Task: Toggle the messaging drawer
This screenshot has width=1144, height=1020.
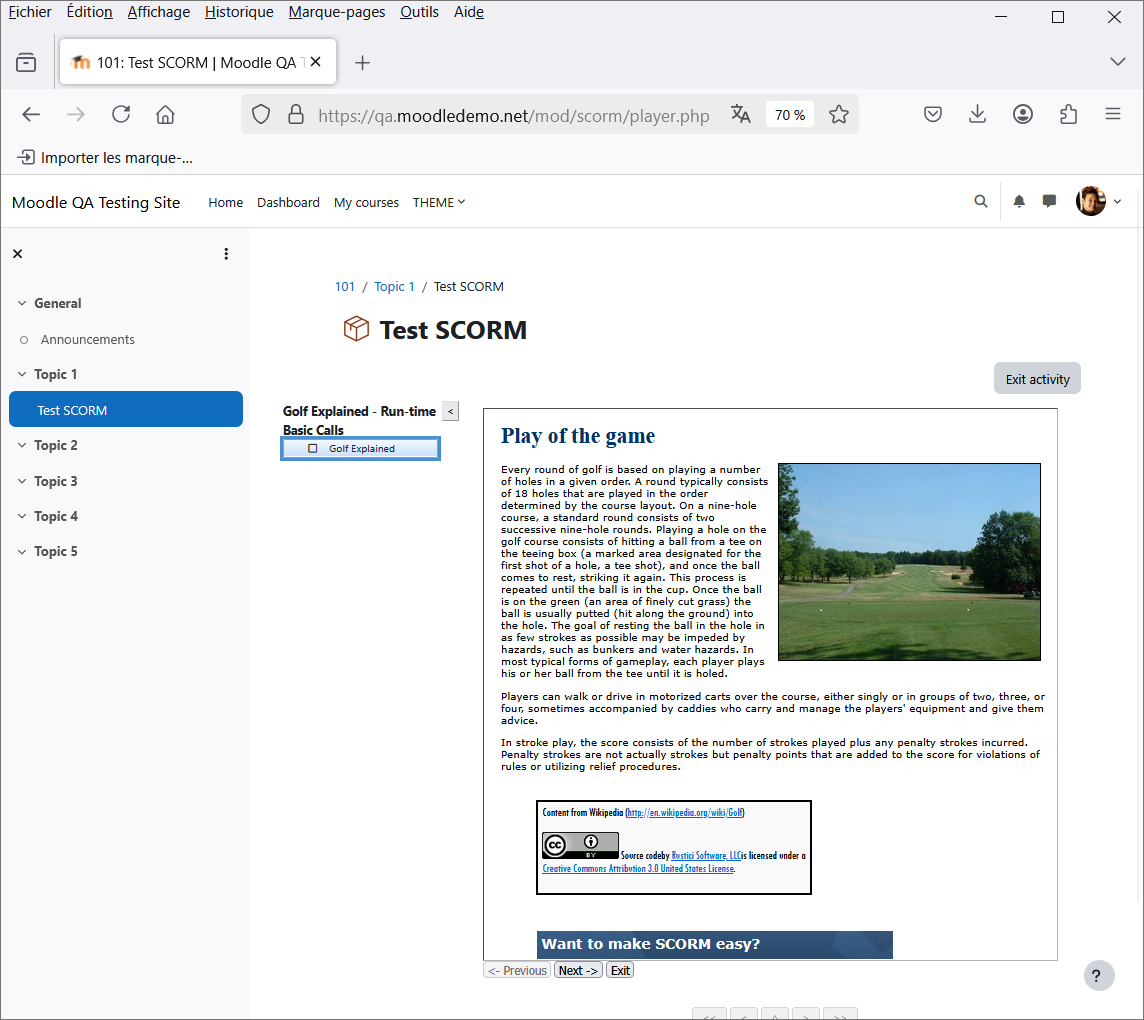Action: (1049, 201)
